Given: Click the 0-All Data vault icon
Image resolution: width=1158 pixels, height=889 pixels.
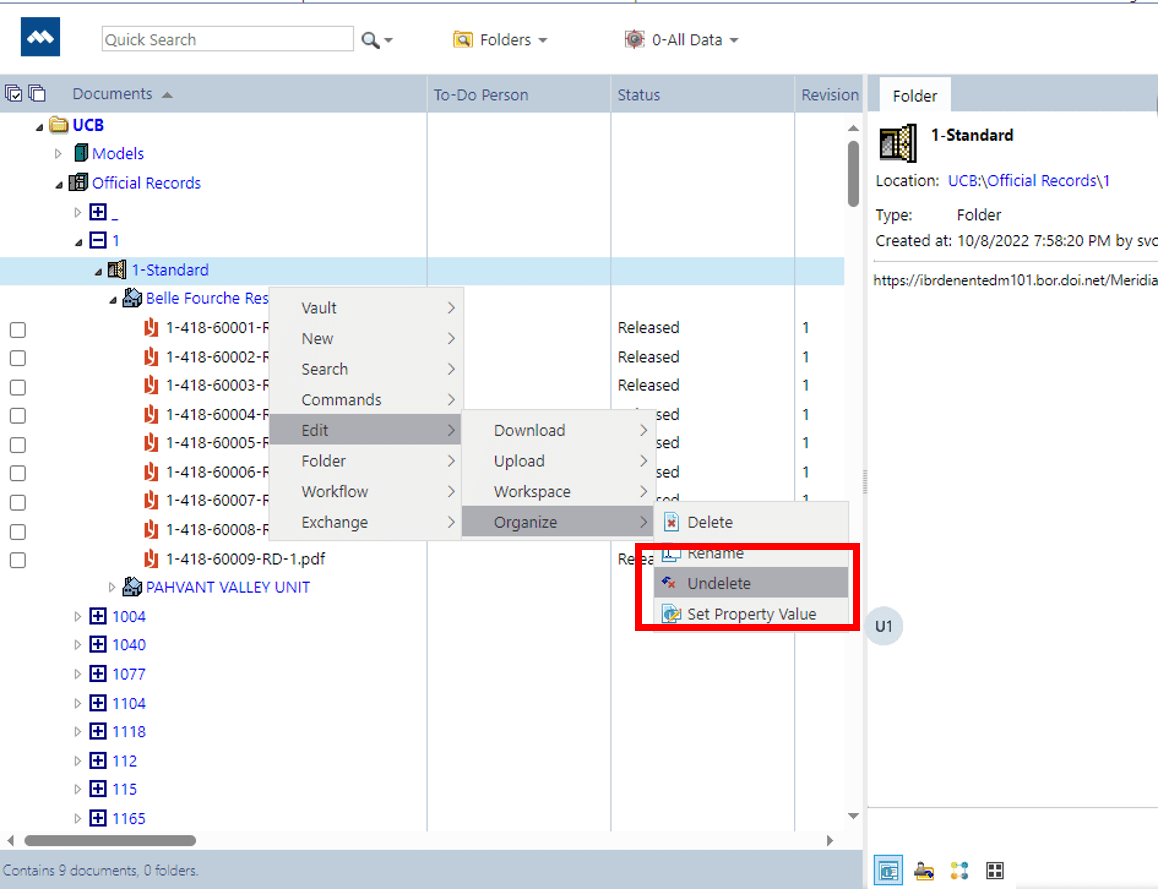Looking at the screenshot, I should click(634, 39).
